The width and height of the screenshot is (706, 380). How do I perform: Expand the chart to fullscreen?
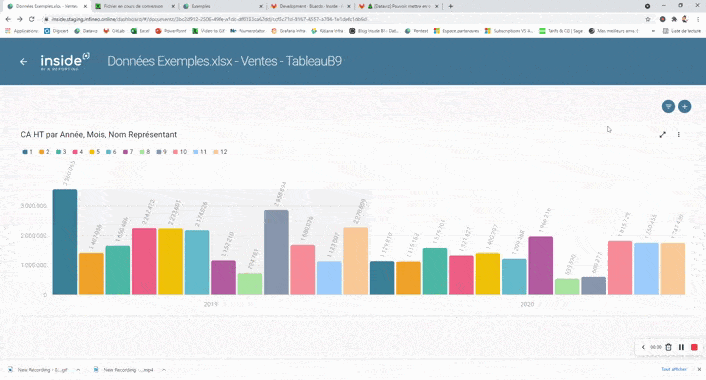(662, 135)
